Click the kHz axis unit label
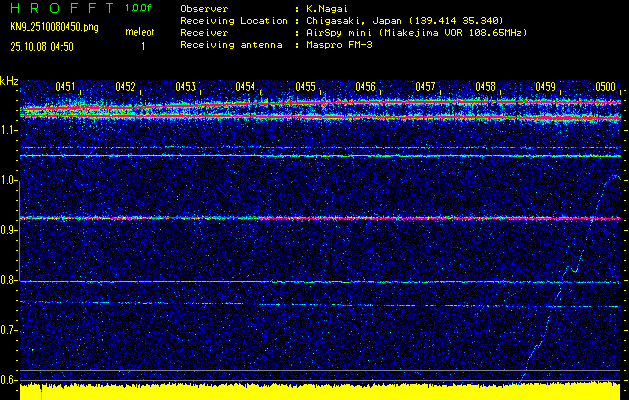The width and height of the screenshot is (629, 400). pyautogui.click(x=9, y=80)
